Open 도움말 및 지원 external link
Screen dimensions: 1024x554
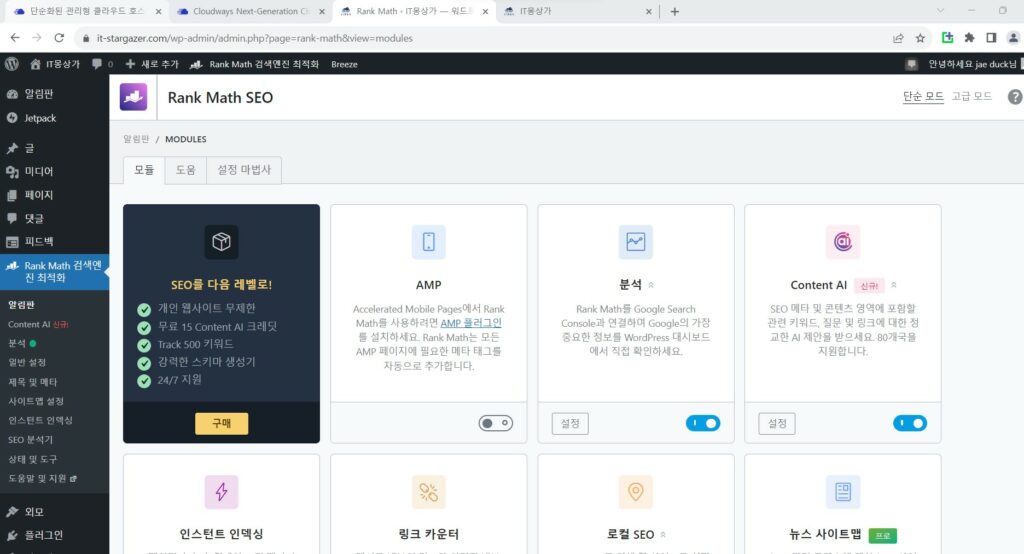tap(42, 478)
